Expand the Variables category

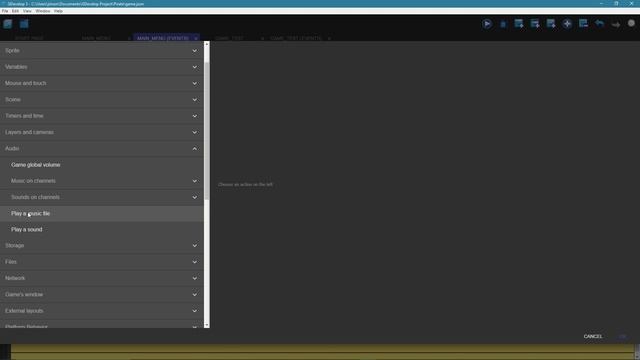coord(102,67)
